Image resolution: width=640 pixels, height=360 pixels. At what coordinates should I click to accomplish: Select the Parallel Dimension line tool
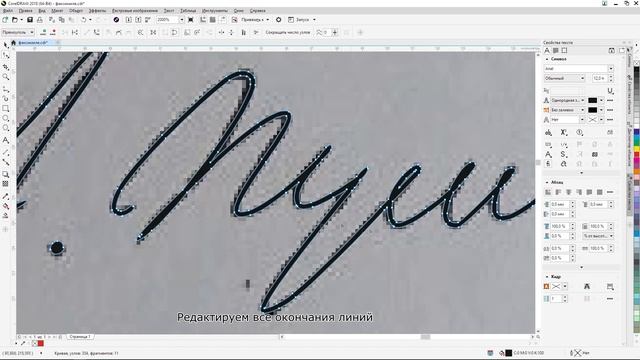[x=6, y=152]
